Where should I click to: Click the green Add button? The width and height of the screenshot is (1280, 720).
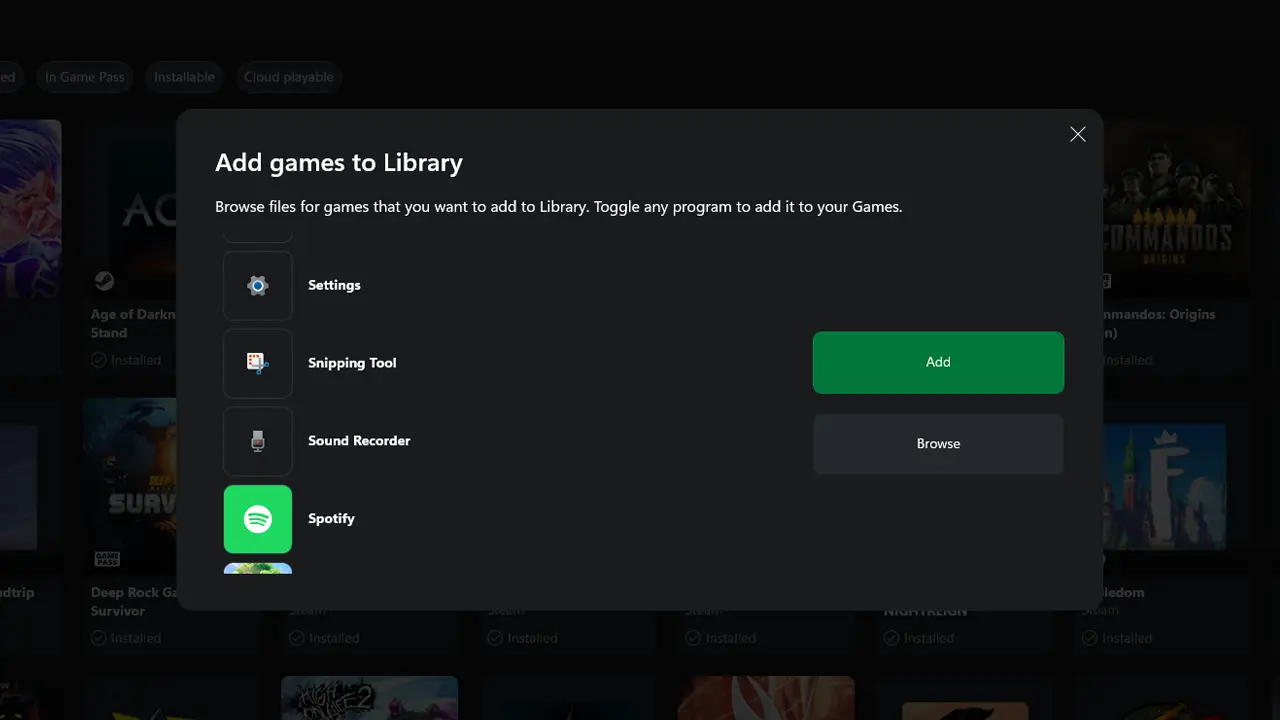(937, 362)
